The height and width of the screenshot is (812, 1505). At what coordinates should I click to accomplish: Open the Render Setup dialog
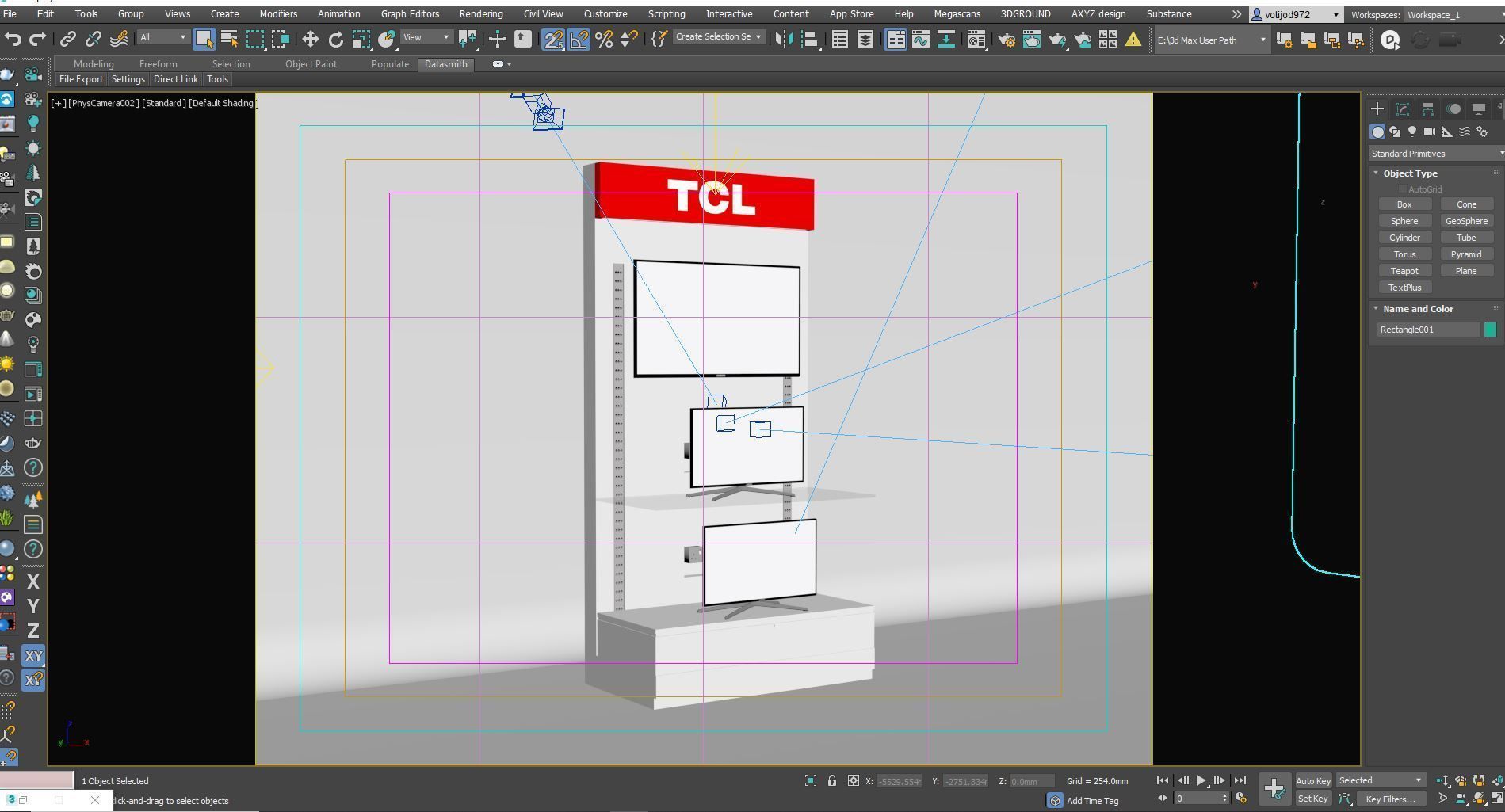tap(1006, 39)
